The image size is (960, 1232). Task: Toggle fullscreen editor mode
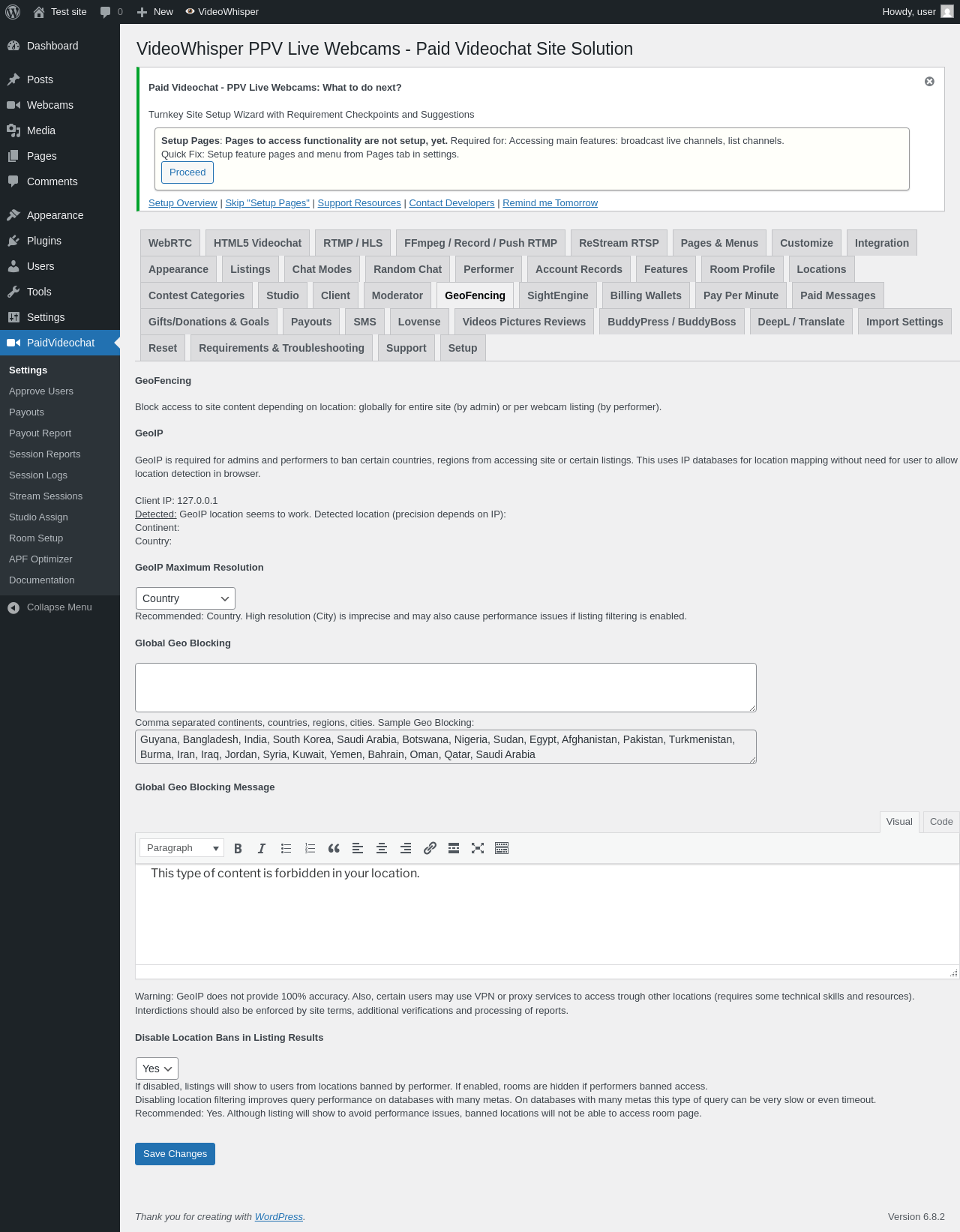(478, 848)
